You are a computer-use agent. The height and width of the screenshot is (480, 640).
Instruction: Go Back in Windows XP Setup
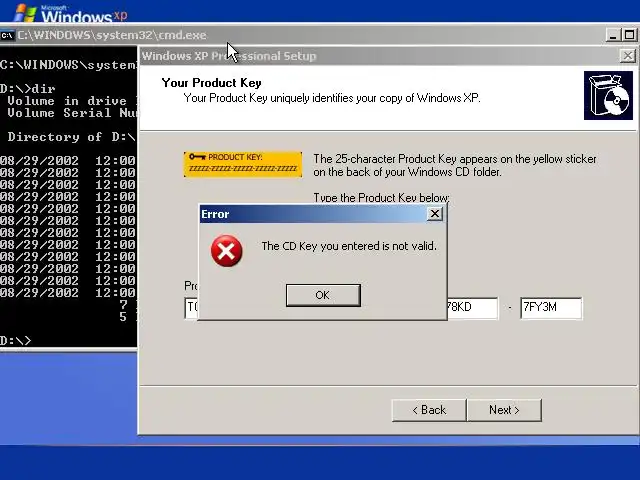point(429,410)
